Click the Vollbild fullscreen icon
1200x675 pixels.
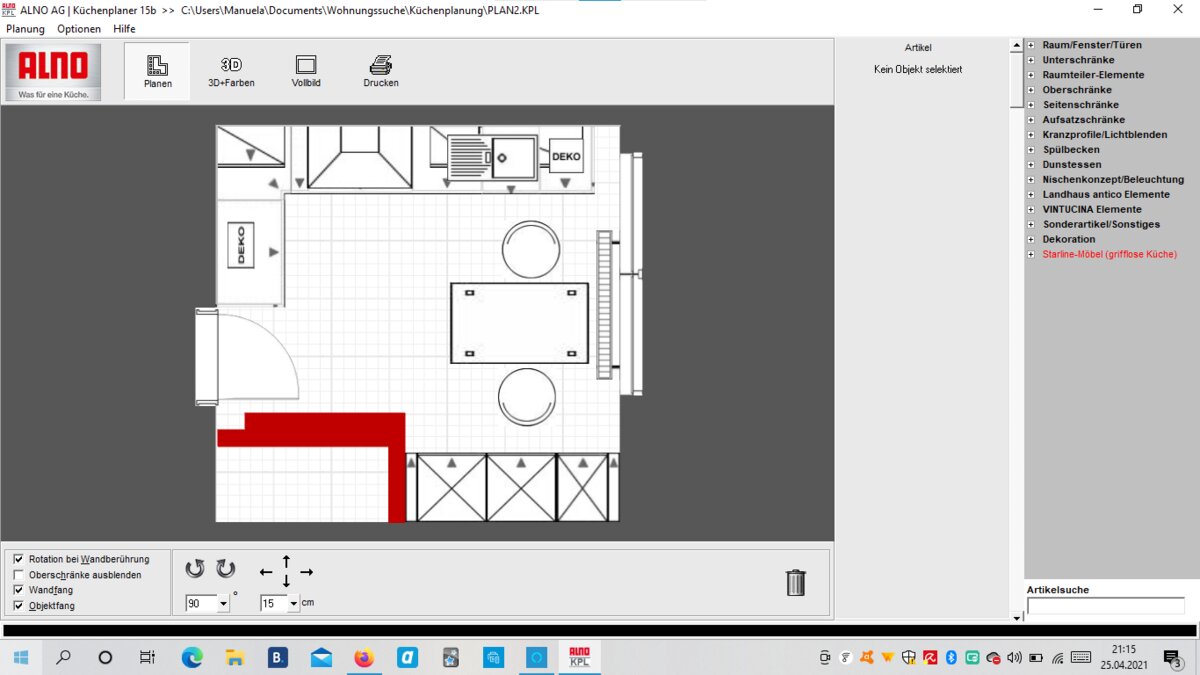click(x=306, y=66)
